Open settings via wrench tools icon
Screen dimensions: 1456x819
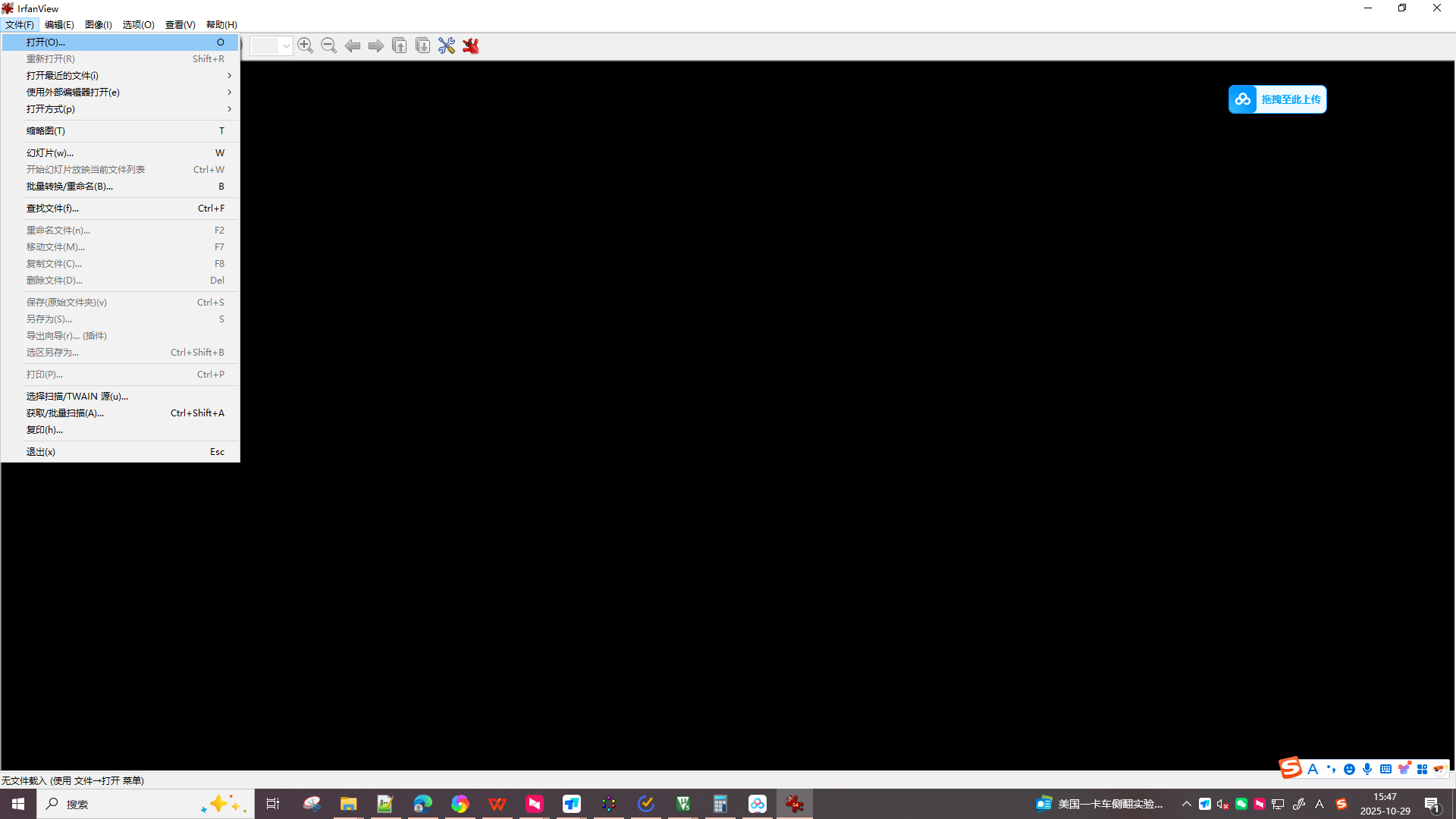coord(447,45)
